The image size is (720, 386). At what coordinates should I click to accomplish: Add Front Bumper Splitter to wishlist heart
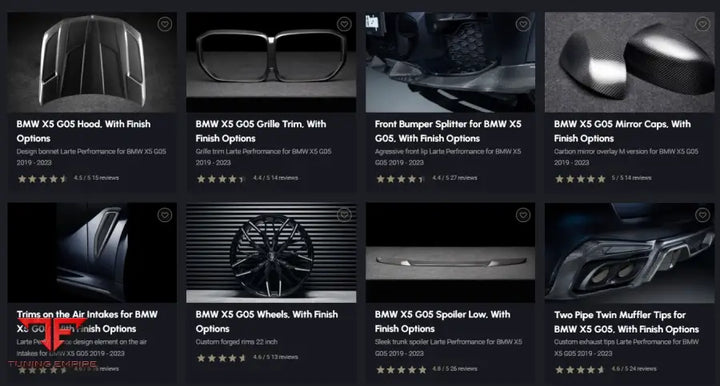tap(523, 24)
